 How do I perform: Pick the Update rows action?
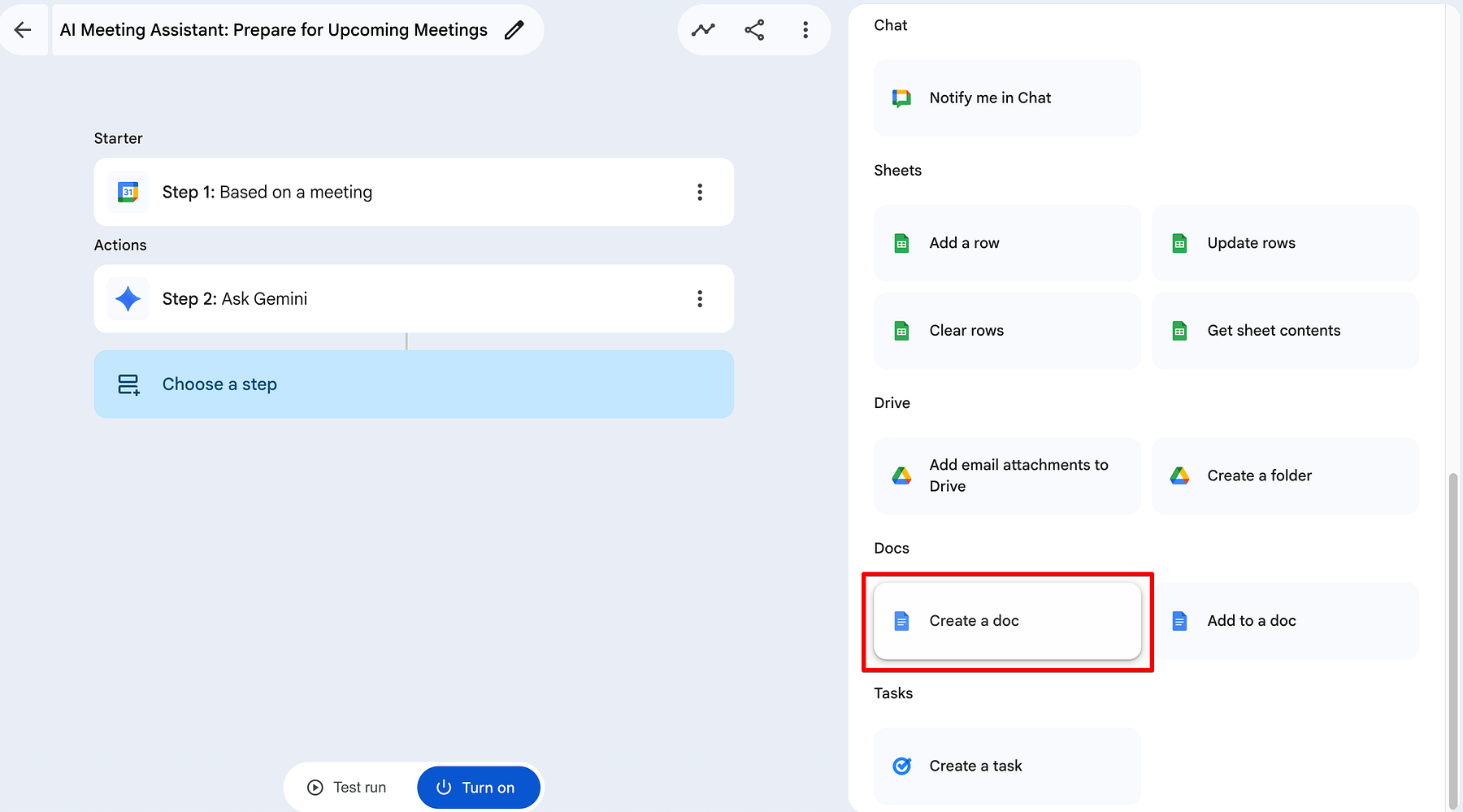[1285, 243]
